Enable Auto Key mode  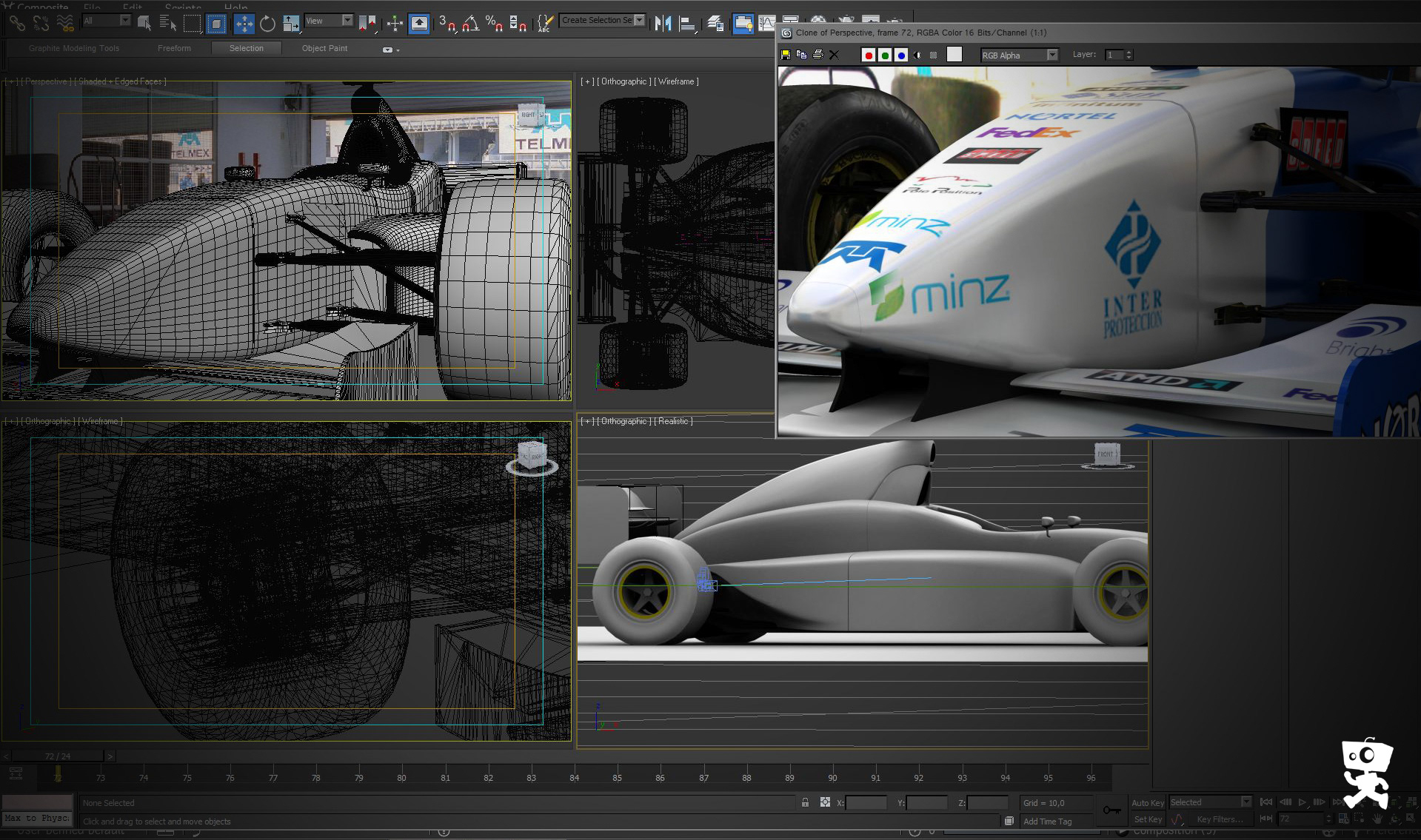click(x=1147, y=803)
